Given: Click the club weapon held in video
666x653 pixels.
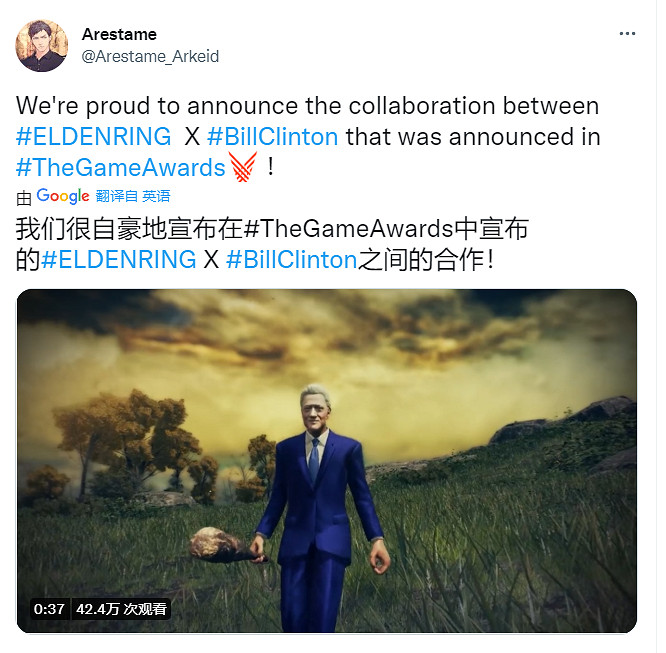Looking at the screenshot, I should click(x=225, y=545).
